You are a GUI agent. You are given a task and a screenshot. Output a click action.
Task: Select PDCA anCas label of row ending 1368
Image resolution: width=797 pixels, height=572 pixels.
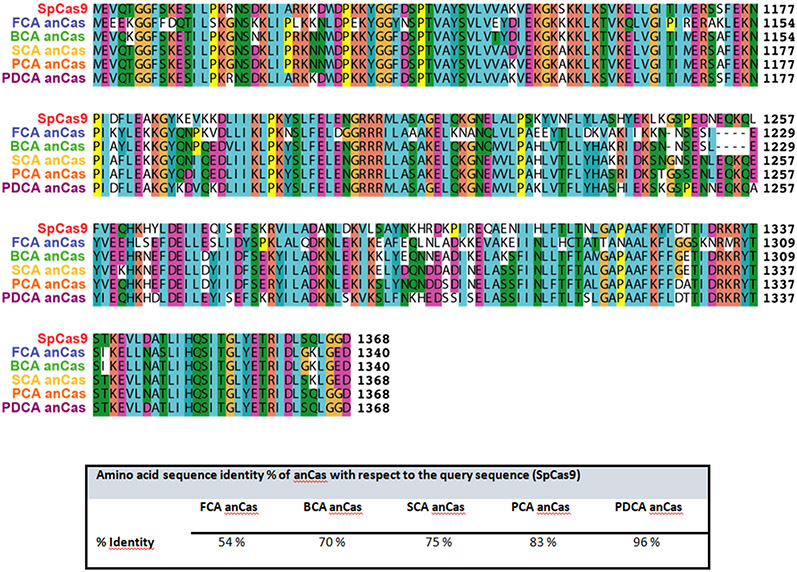(x=44, y=407)
